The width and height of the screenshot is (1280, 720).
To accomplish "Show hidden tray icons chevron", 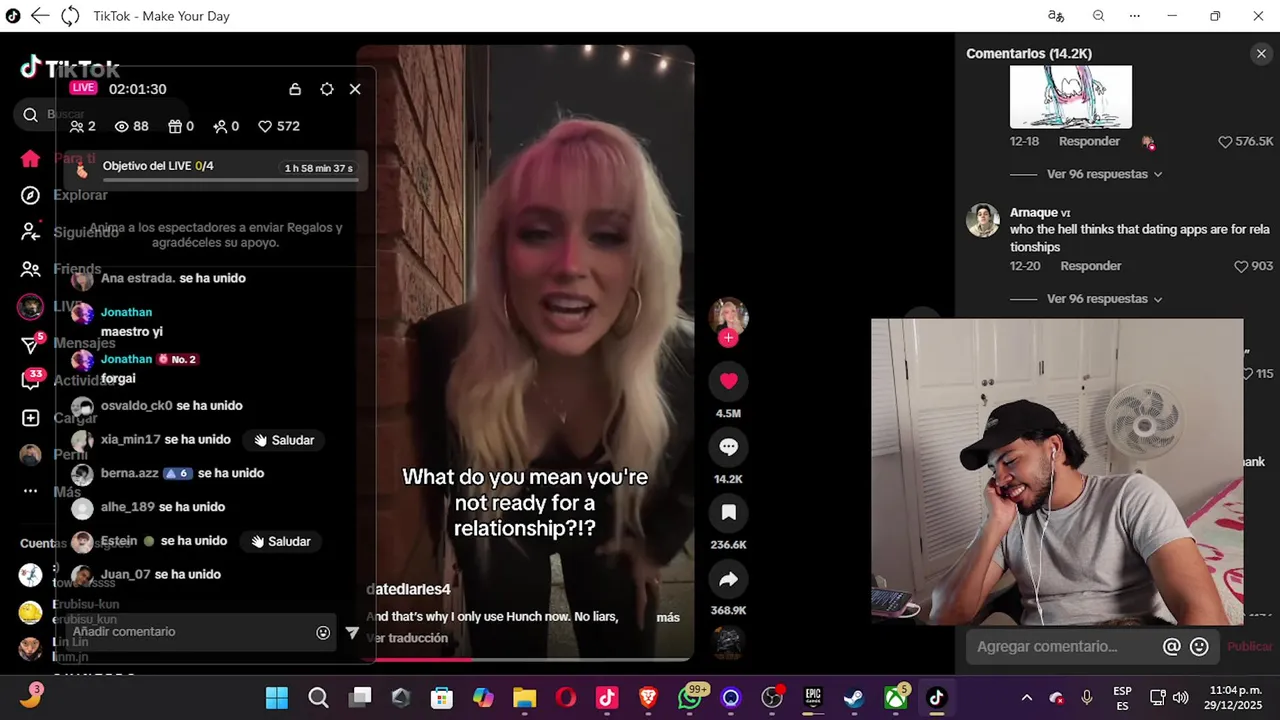I will point(1026,698).
